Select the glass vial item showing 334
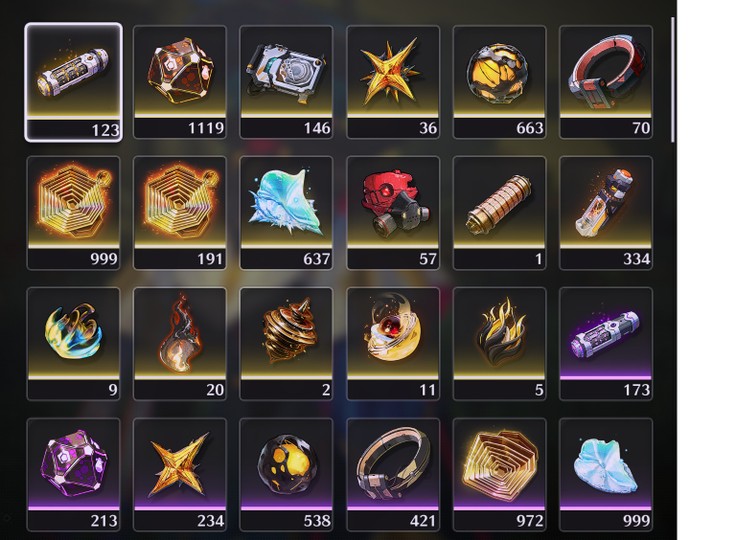The width and height of the screenshot is (736, 540). pyautogui.click(x=606, y=213)
